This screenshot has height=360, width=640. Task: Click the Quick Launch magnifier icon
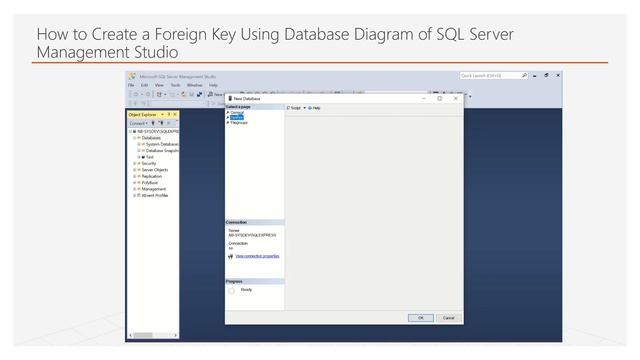[524, 76]
